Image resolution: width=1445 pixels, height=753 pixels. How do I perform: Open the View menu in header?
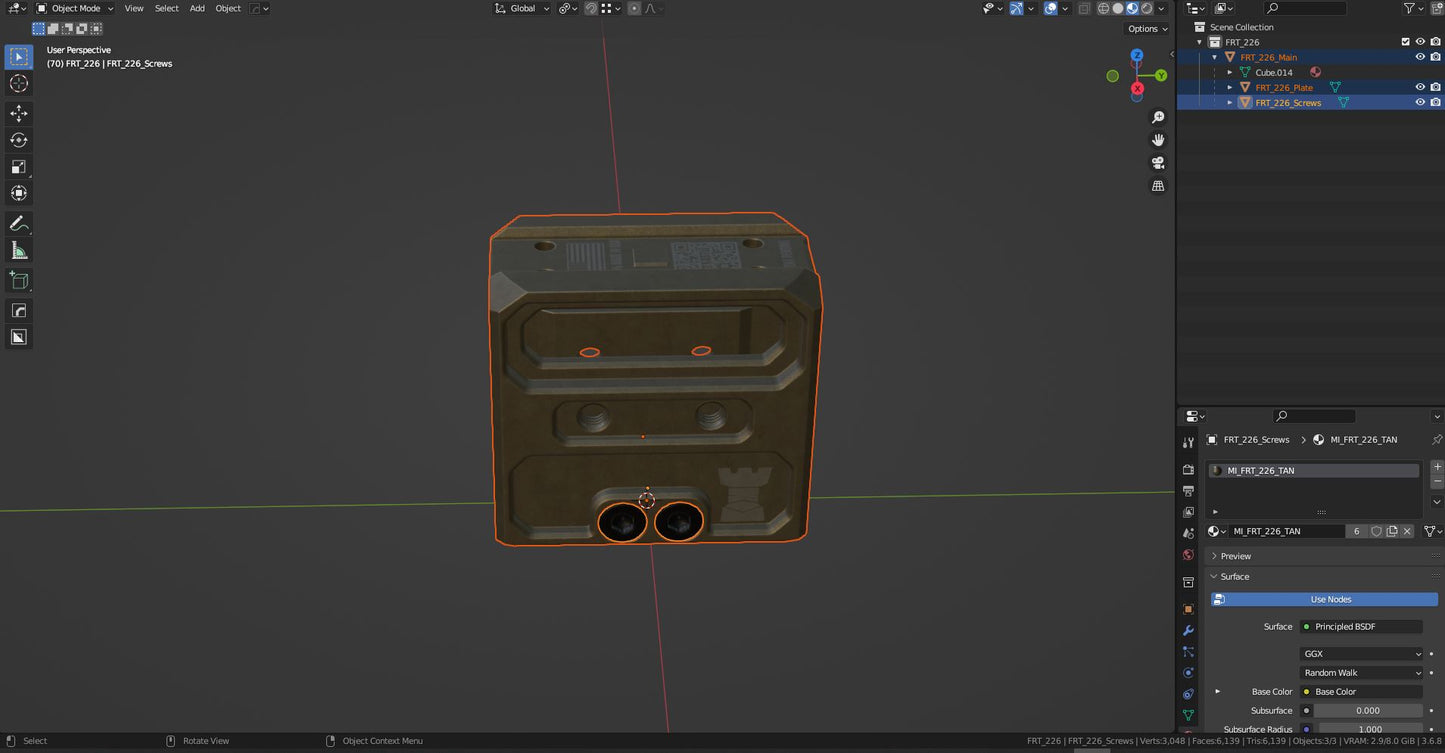[133, 8]
